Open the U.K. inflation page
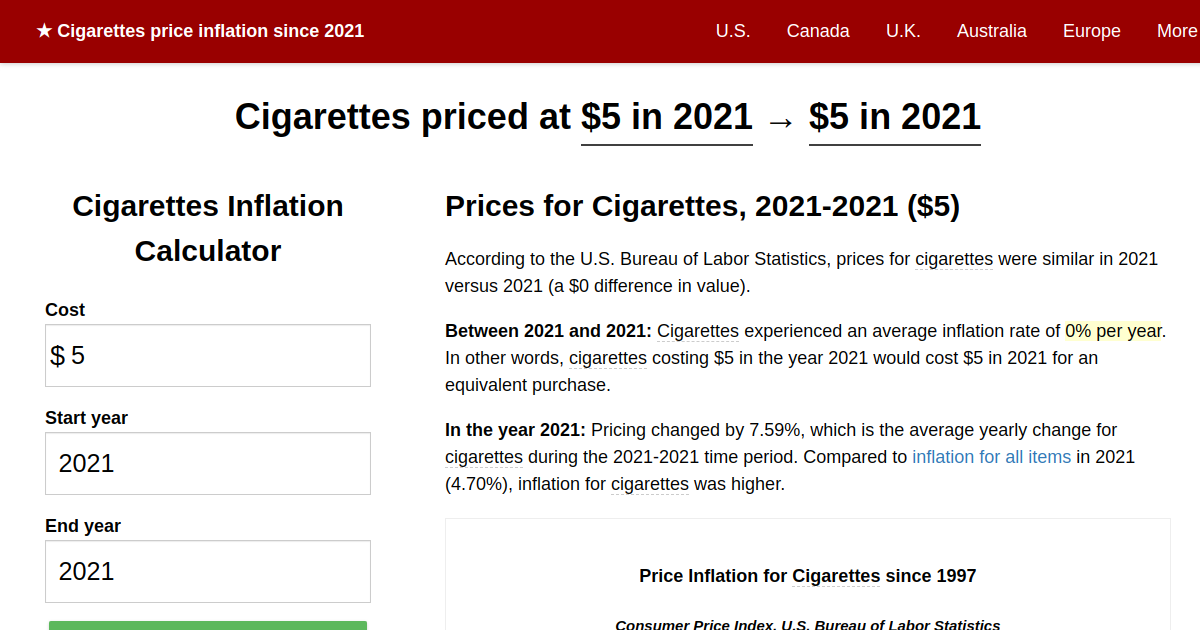 [903, 31]
